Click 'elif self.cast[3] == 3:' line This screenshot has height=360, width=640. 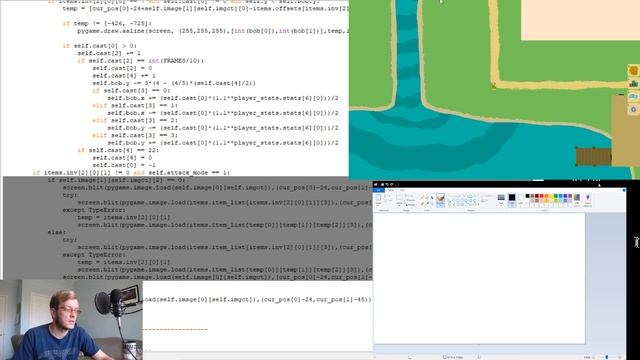(135, 135)
